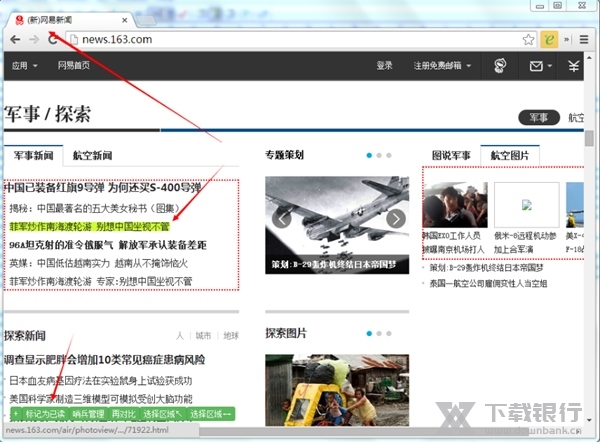Select third dot of 专题策划 carousel

coord(389,155)
